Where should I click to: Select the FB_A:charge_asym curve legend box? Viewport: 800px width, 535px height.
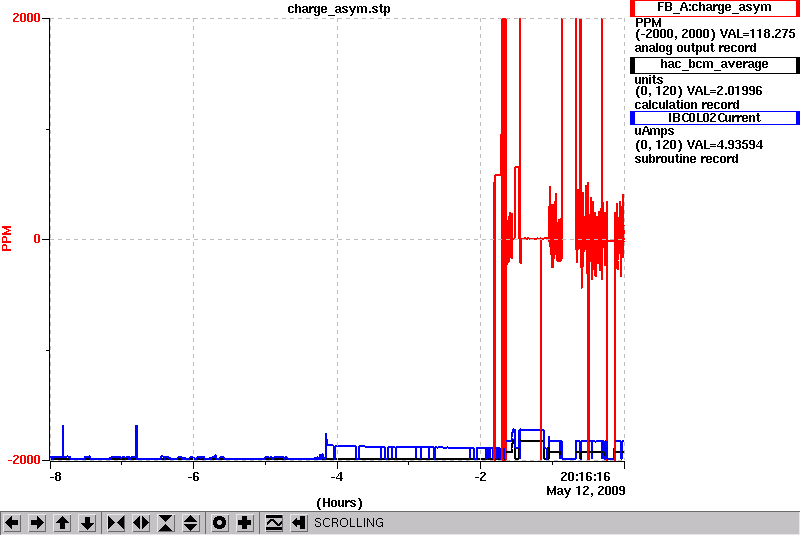(x=714, y=8)
